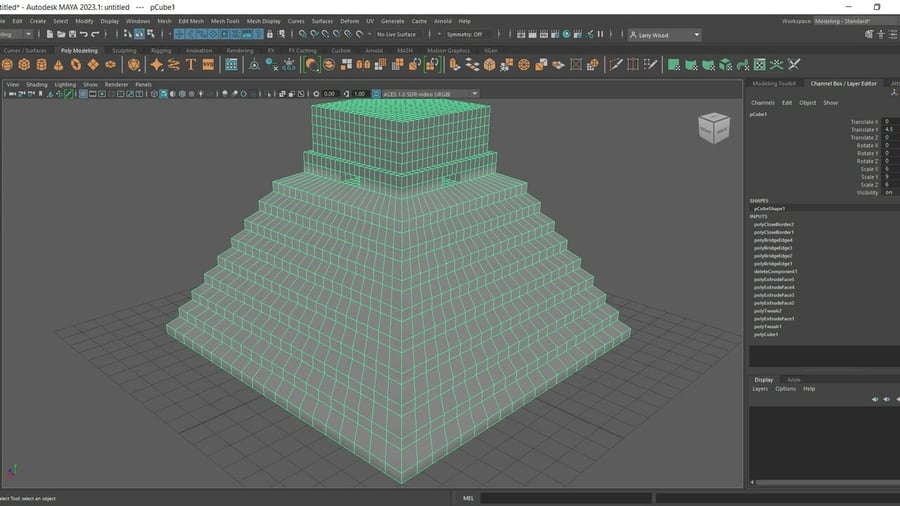The image size is (900, 506).
Task: Click the SVG shelf icon
Action: pos(208,65)
